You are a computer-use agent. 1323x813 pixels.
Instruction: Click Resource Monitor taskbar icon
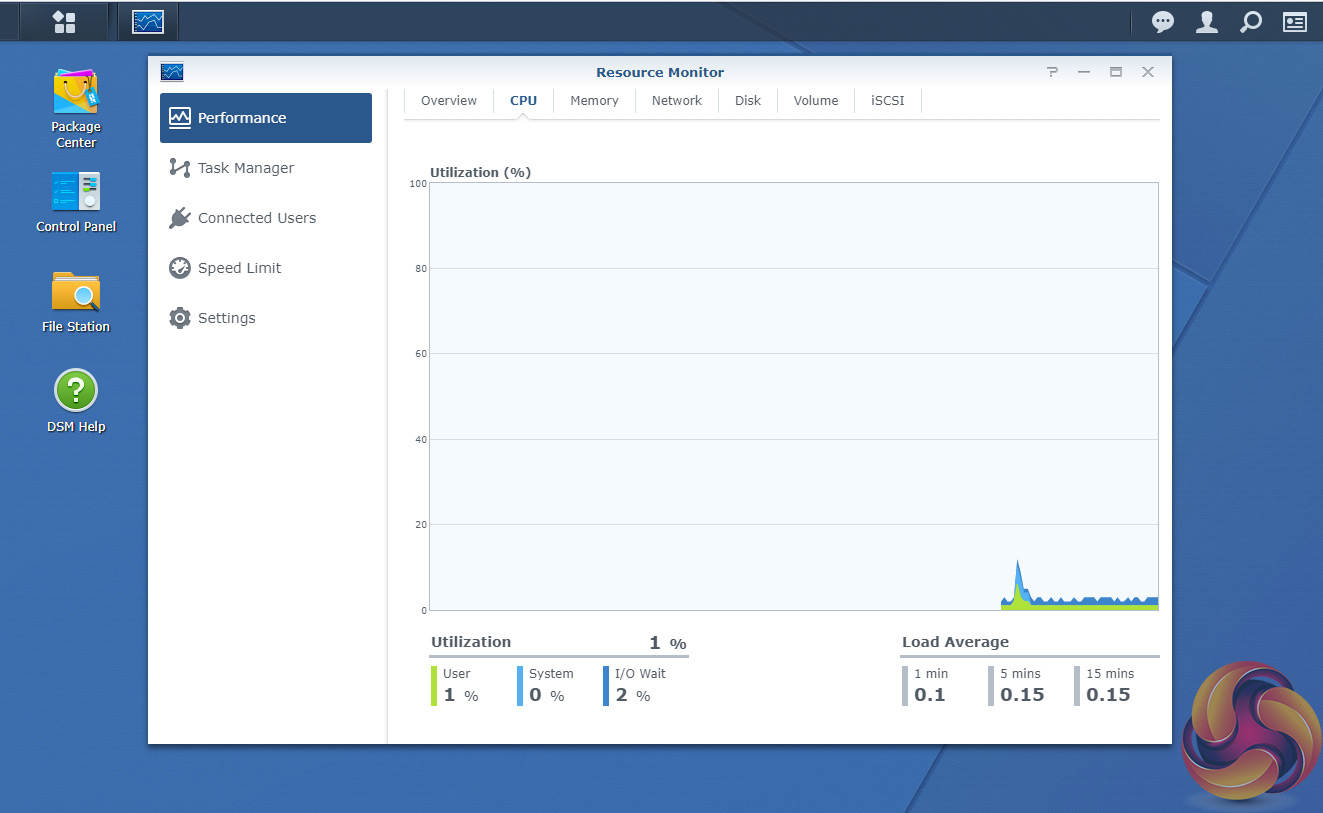point(148,21)
